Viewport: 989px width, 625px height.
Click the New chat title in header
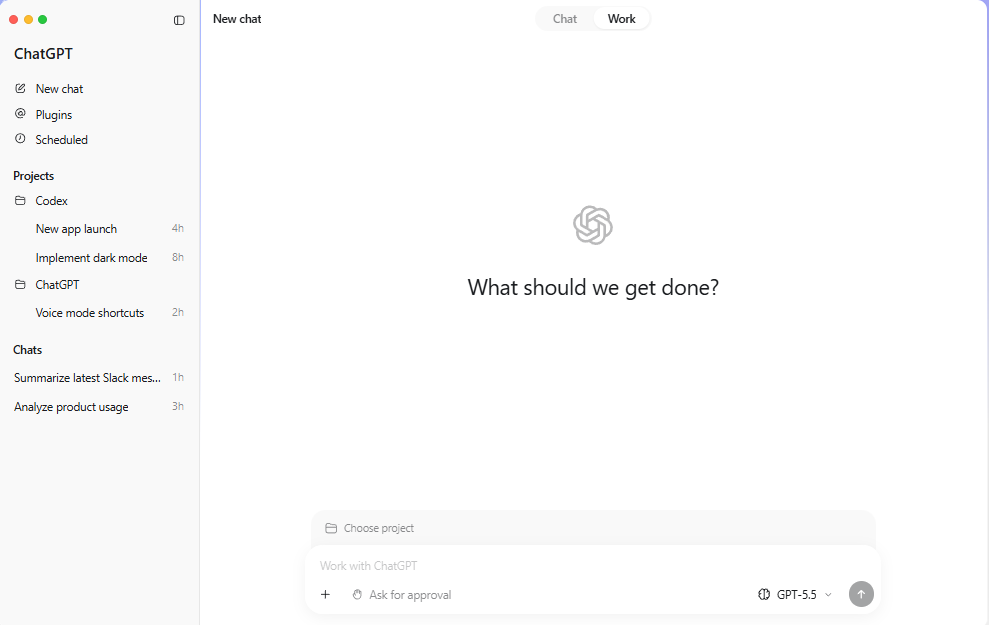click(x=237, y=19)
